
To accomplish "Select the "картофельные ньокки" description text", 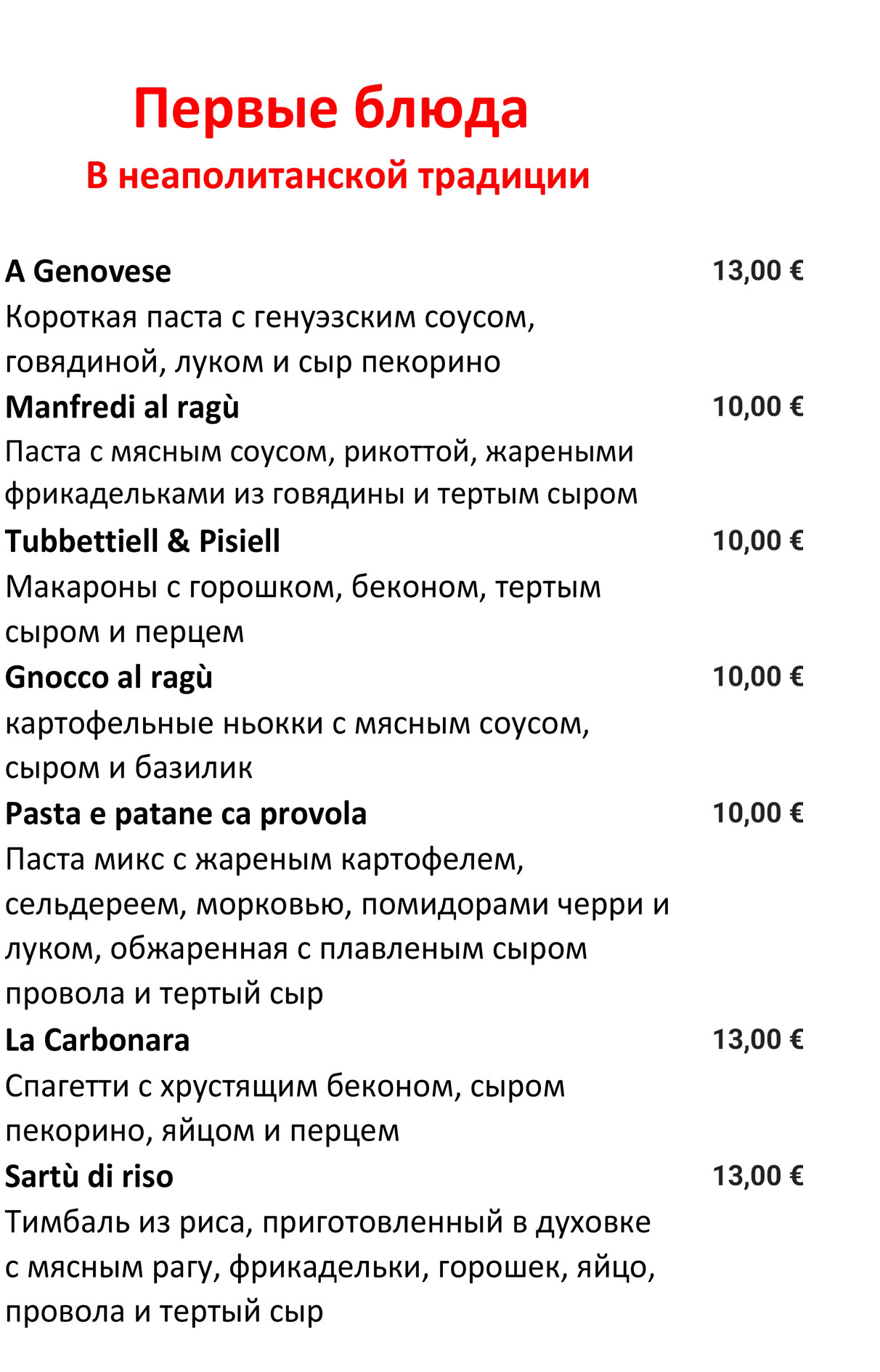I will [x=297, y=745].
